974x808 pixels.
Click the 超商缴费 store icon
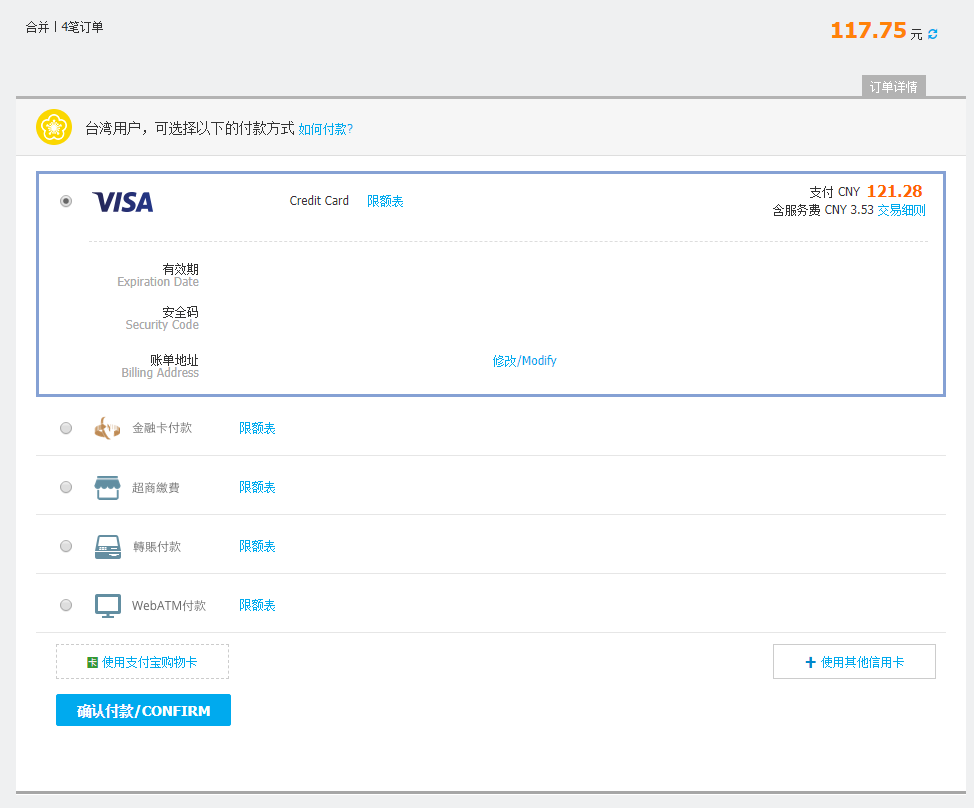pyautogui.click(x=107, y=488)
